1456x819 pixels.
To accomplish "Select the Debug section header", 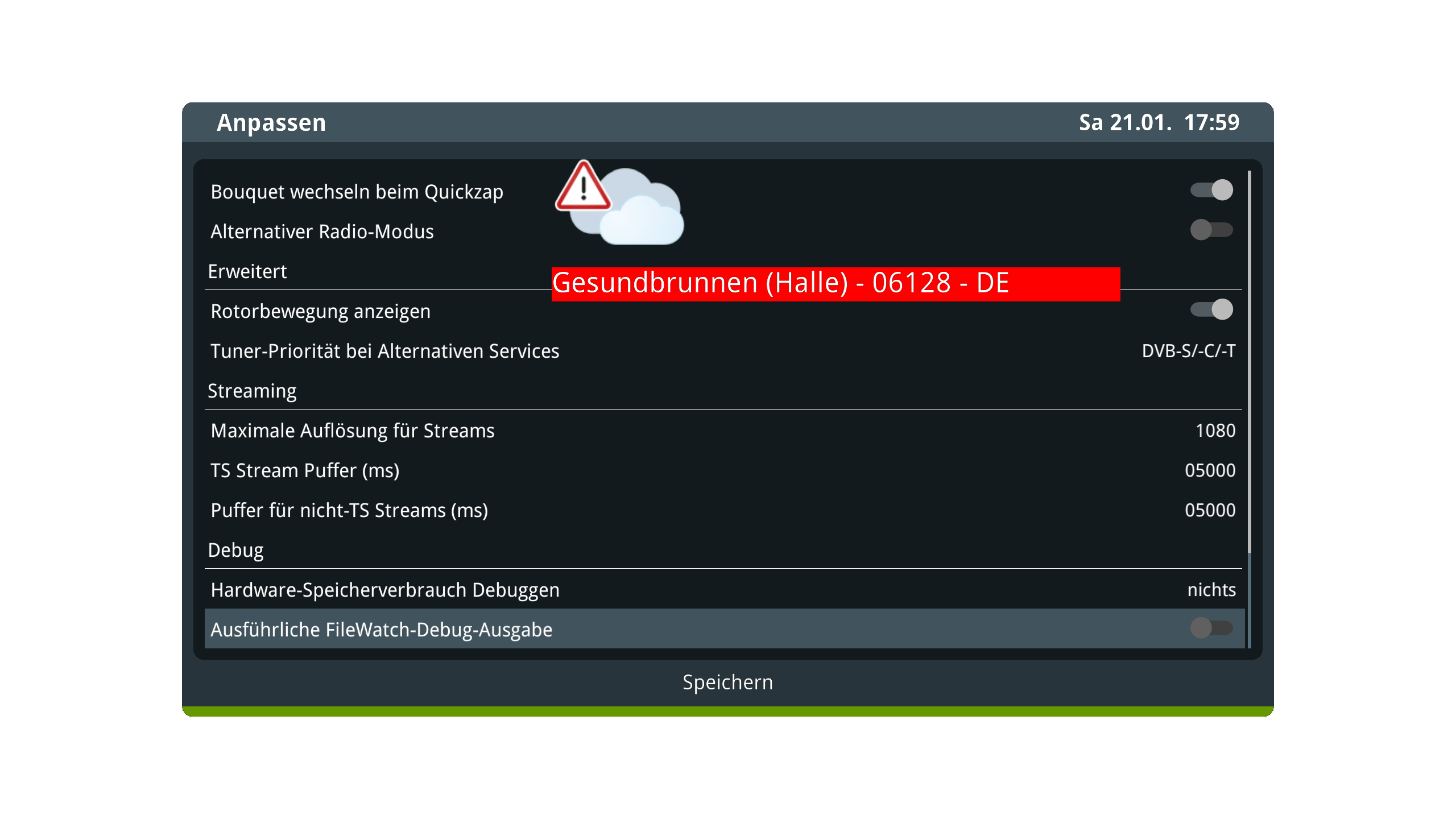I will click(x=235, y=551).
